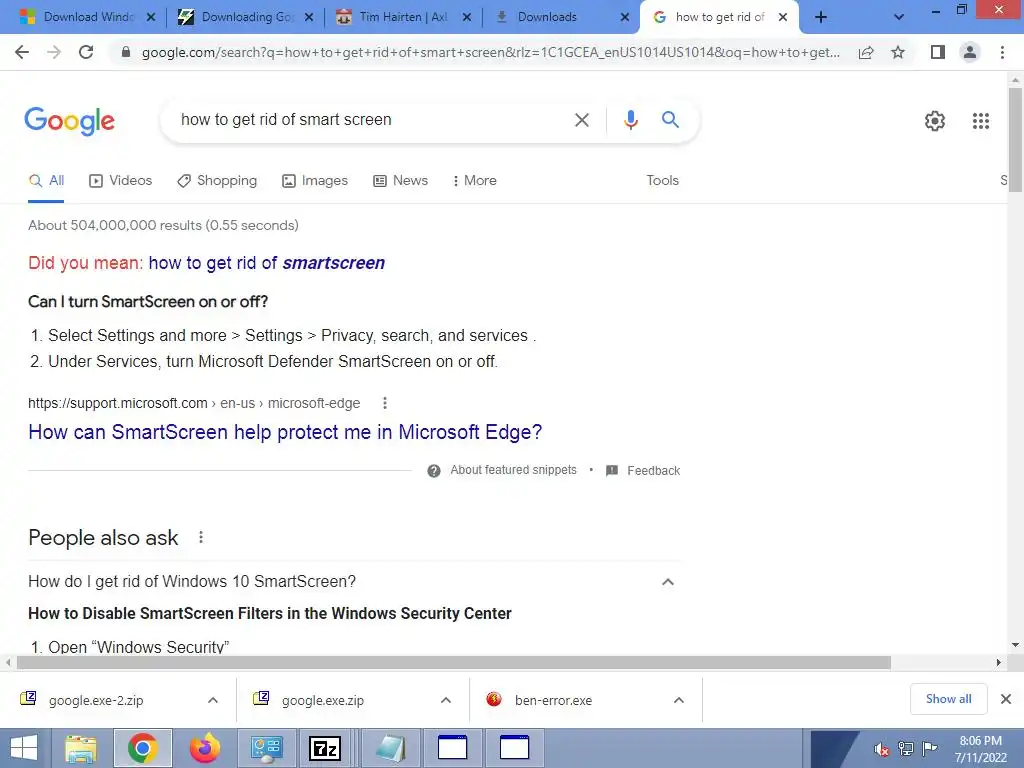Open the search Tools button
This screenshot has width=1024, height=768.
[x=662, y=180]
